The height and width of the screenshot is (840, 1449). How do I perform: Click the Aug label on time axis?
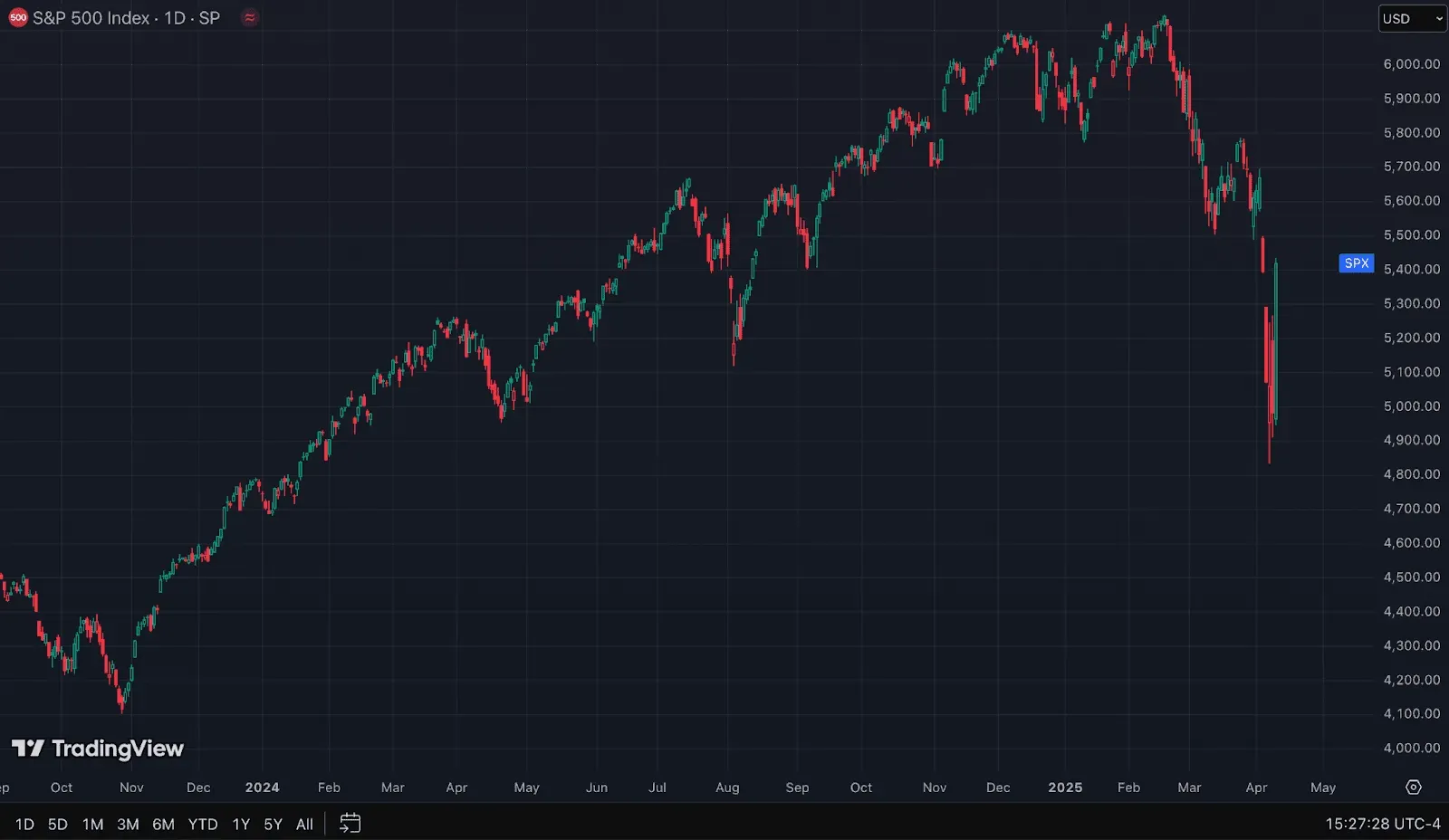tap(727, 787)
